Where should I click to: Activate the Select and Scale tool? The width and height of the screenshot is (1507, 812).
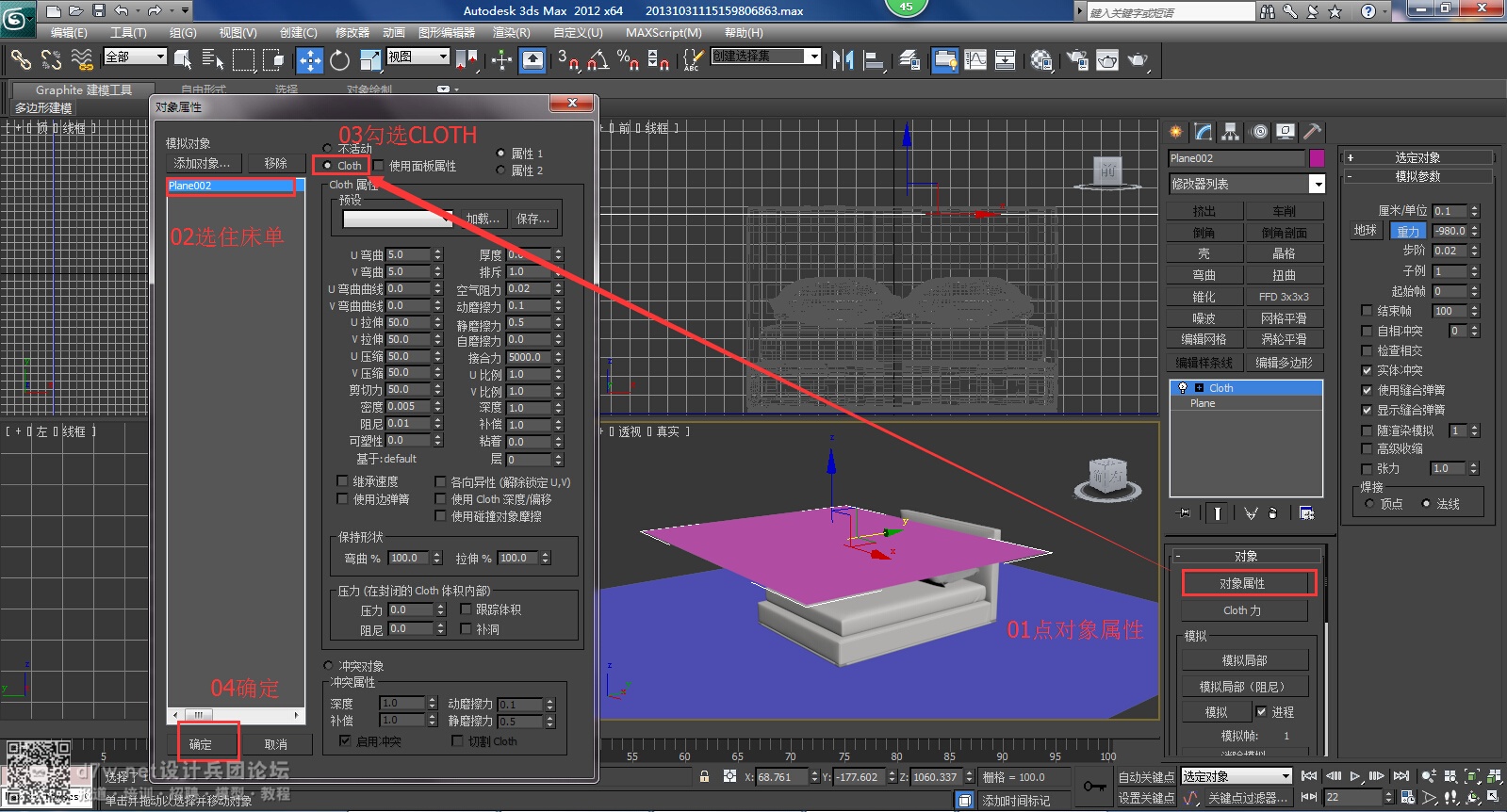[x=369, y=60]
